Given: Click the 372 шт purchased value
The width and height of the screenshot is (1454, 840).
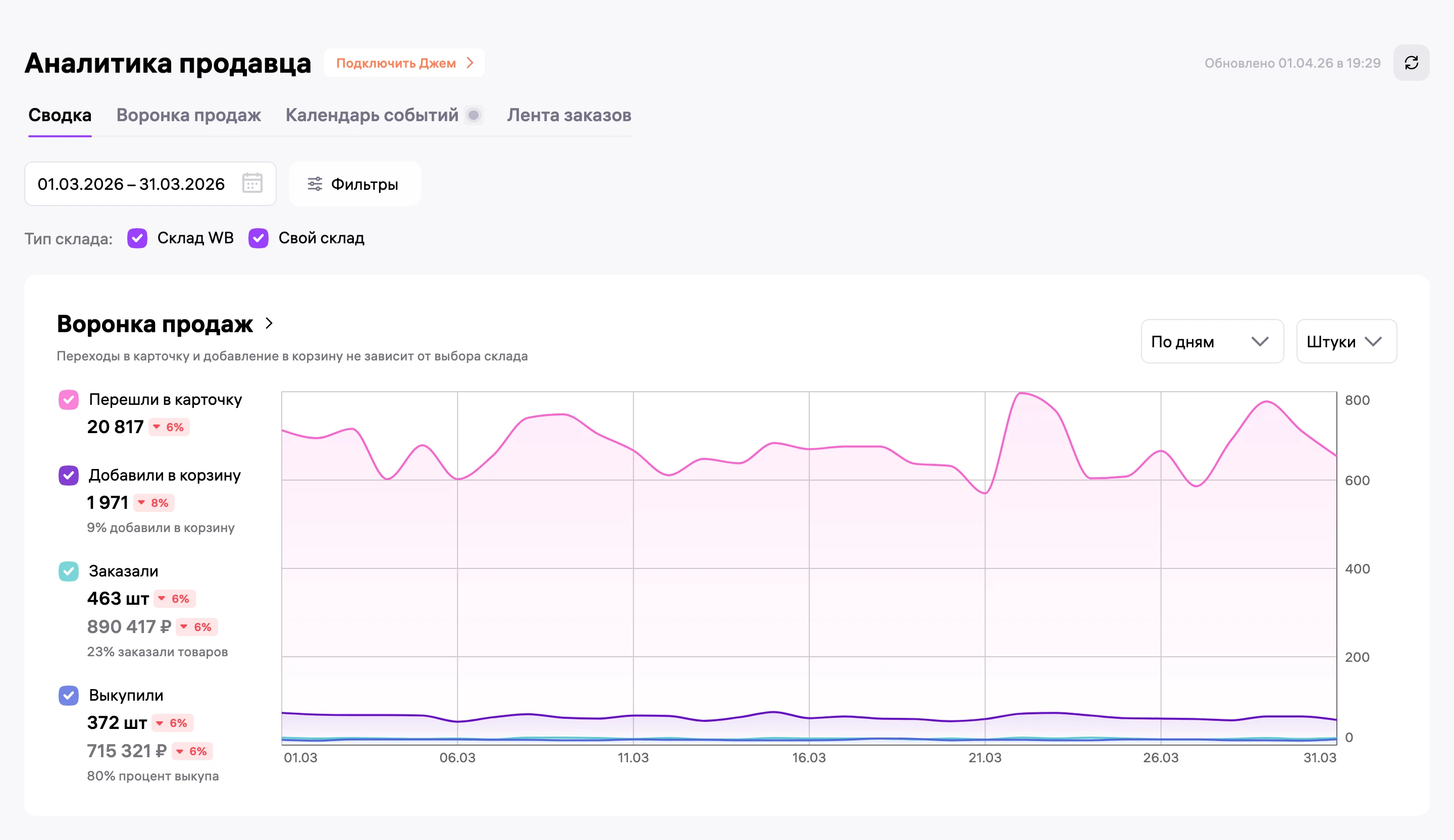Looking at the screenshot, I should (x=117, y=723).
